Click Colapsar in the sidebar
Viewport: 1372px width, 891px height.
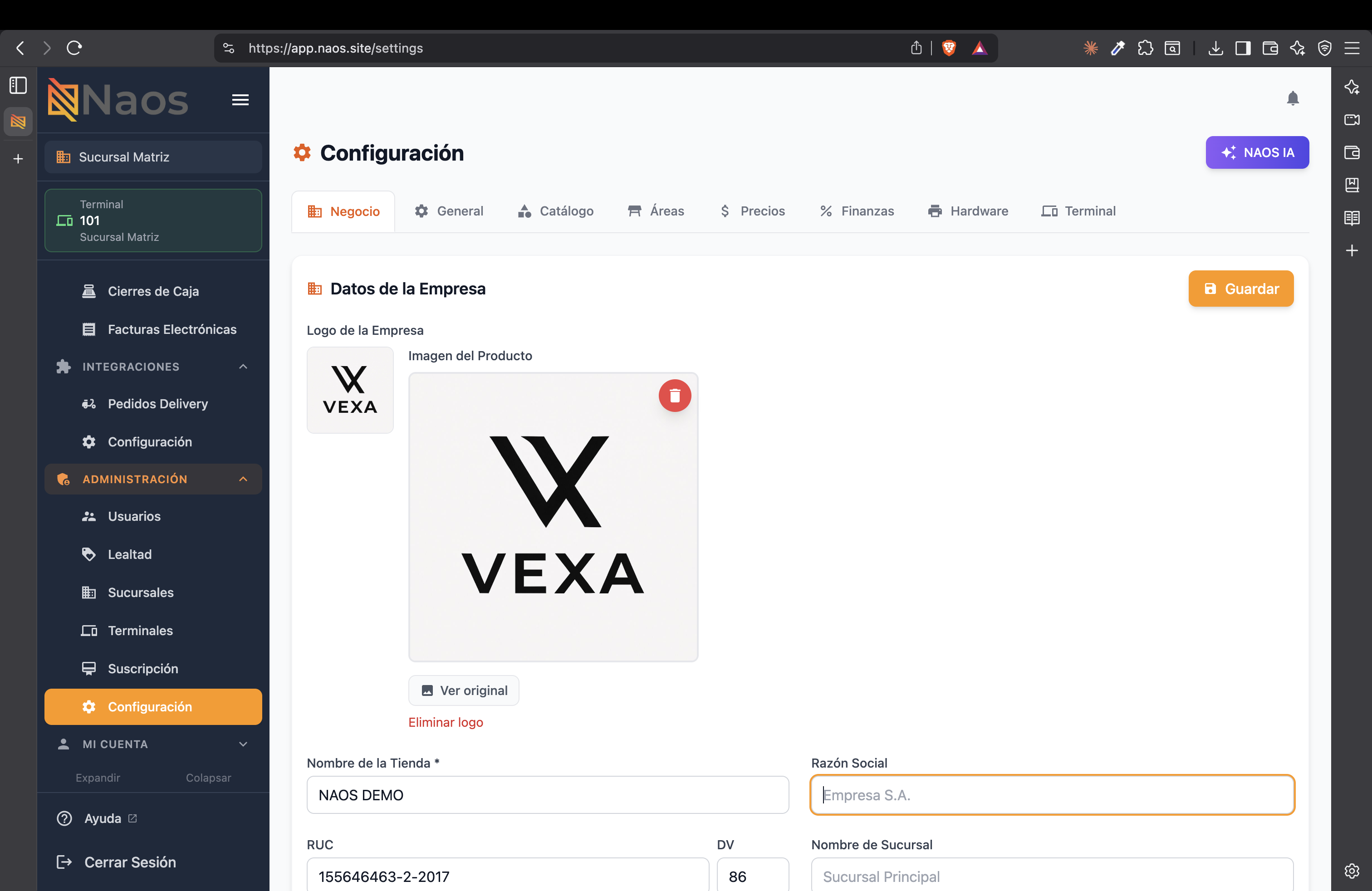208,778
